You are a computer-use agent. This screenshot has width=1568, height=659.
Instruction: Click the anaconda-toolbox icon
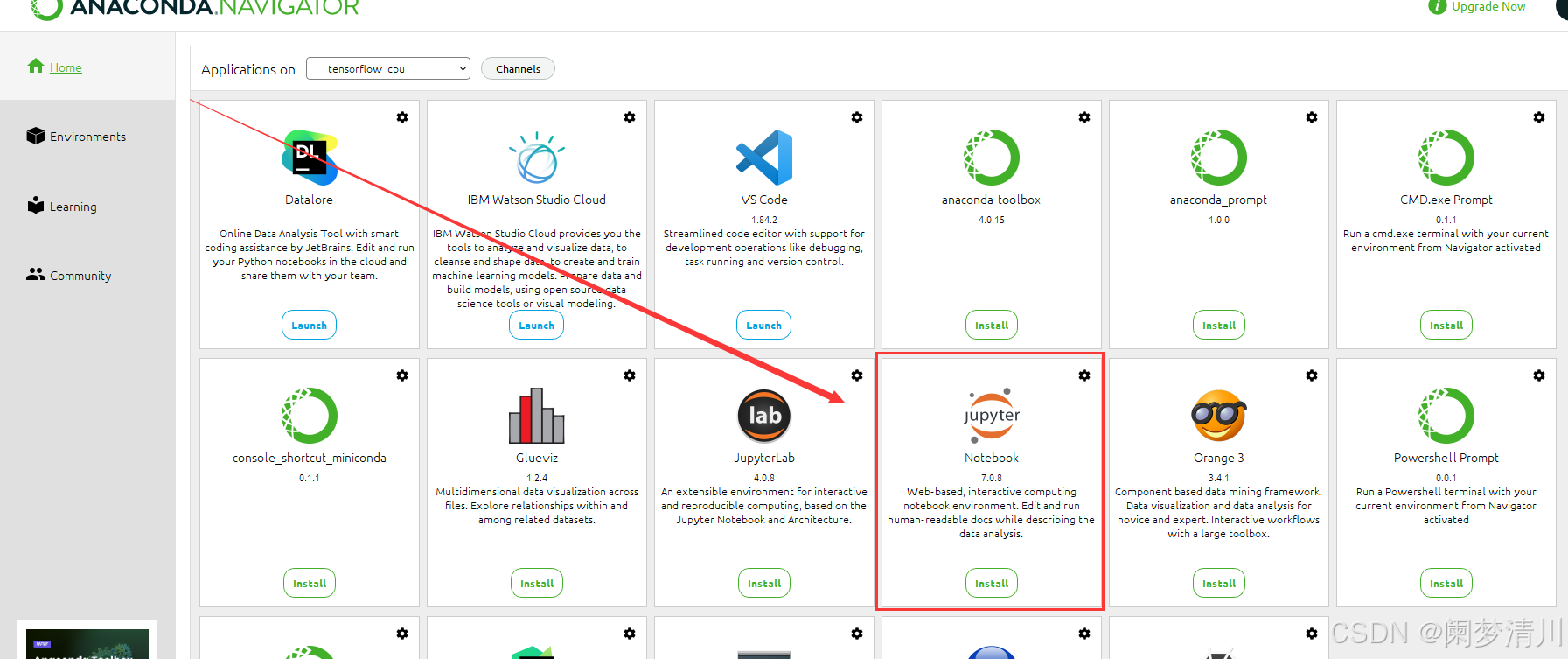tap(992, 158)
